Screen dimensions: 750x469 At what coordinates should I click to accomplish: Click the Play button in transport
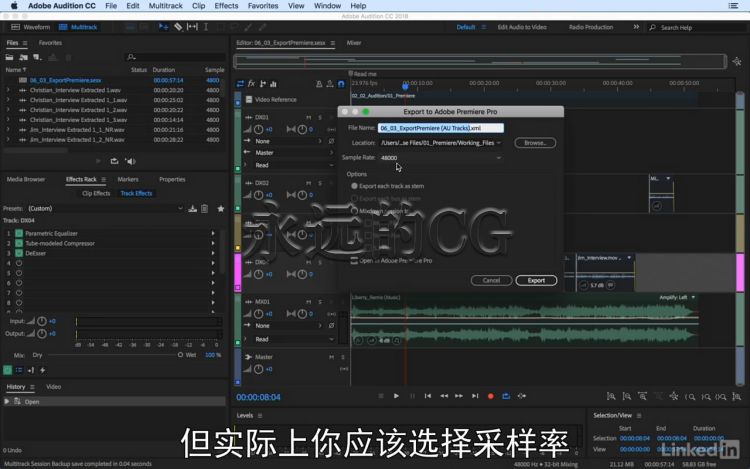point(396,396)
